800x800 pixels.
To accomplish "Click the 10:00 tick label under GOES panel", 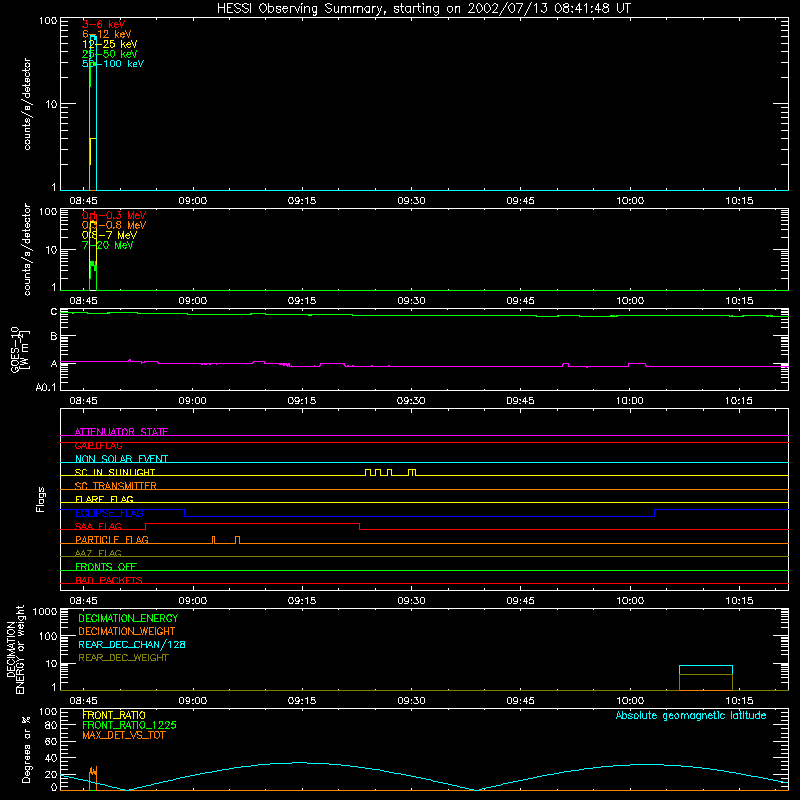I will coord(630,401).
